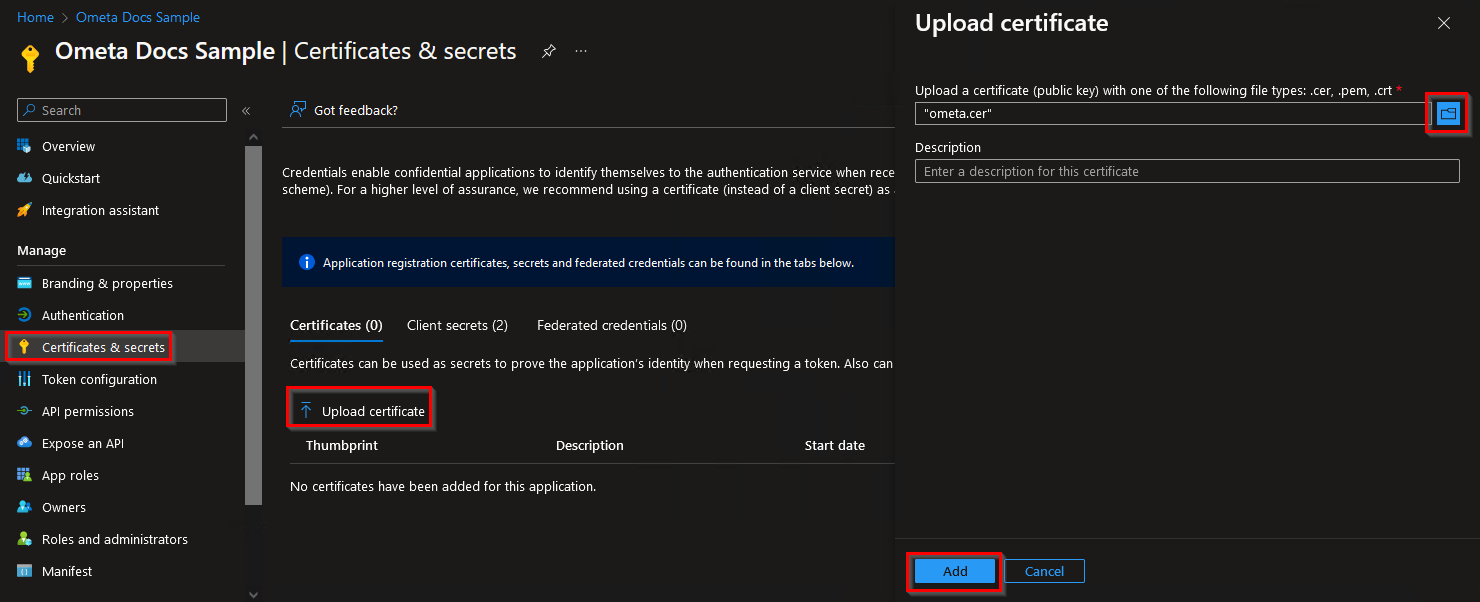1480x602 pixels.
Task: Click the Manage section heading
Action: (x=42, y=250)
